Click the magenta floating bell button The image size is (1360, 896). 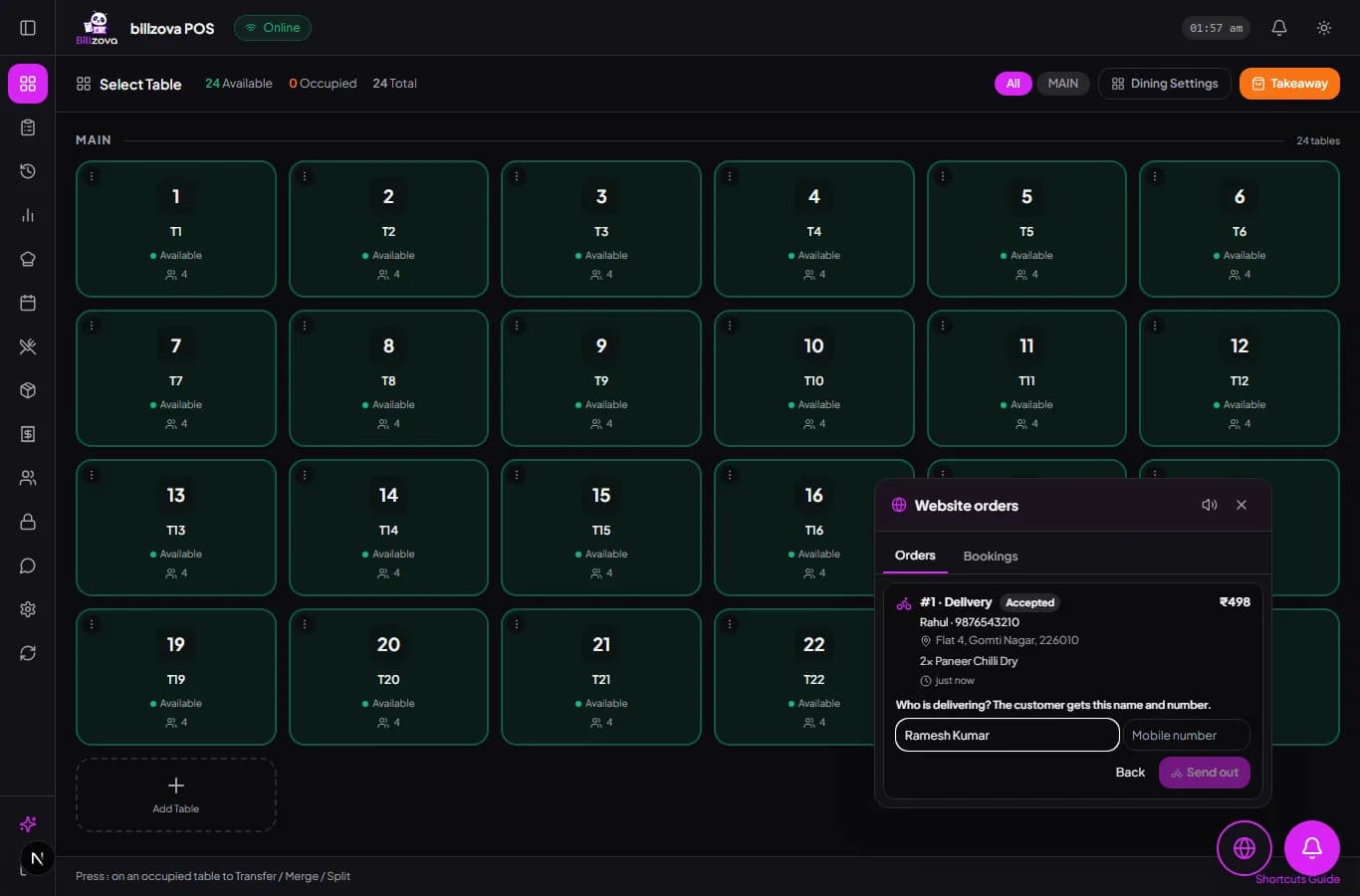[1312, 848]
